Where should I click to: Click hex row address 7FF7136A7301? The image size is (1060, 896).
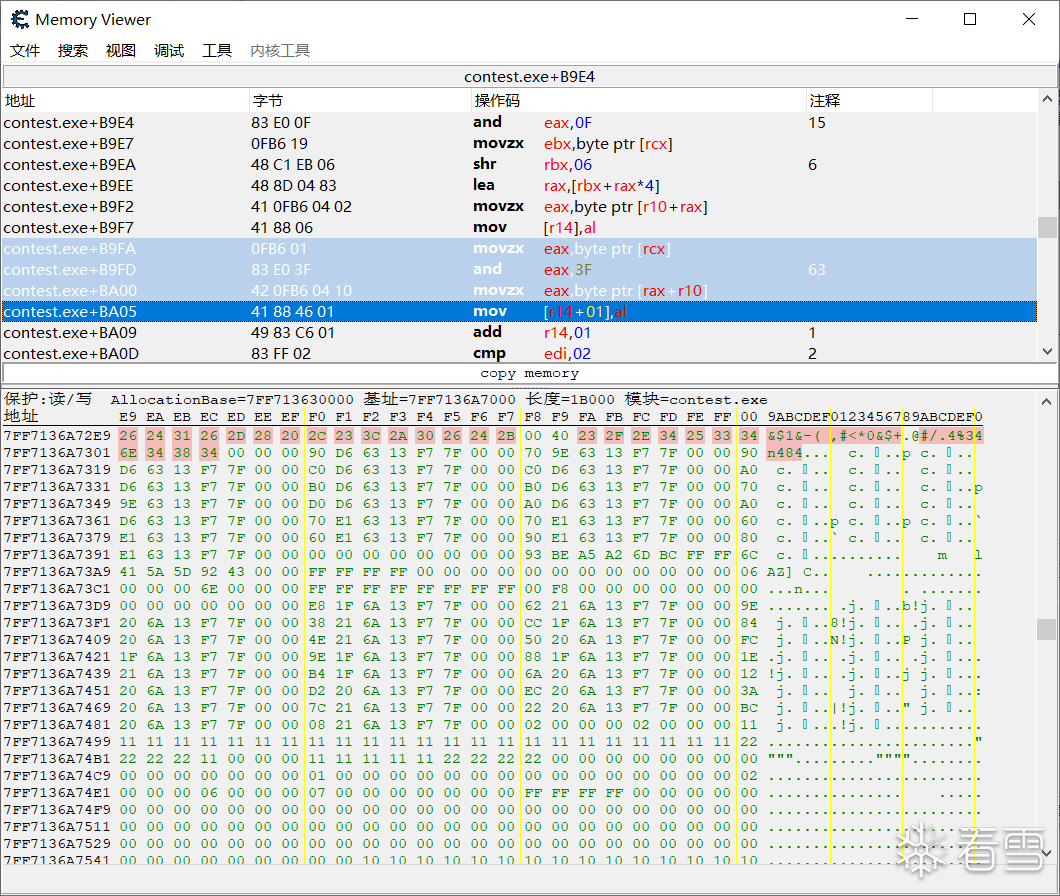pos(57,453)
